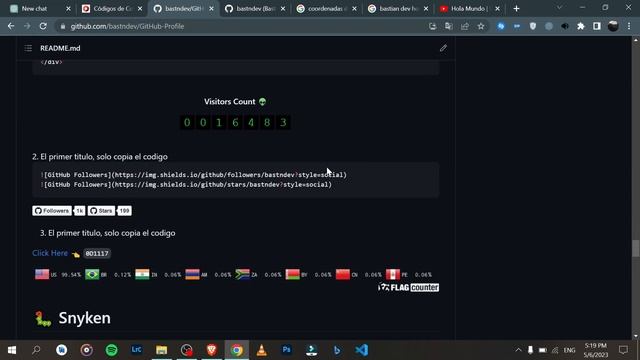Click the github.com address bar URL
The width and height of the screenshot is (640, 360).
point(127,26)
